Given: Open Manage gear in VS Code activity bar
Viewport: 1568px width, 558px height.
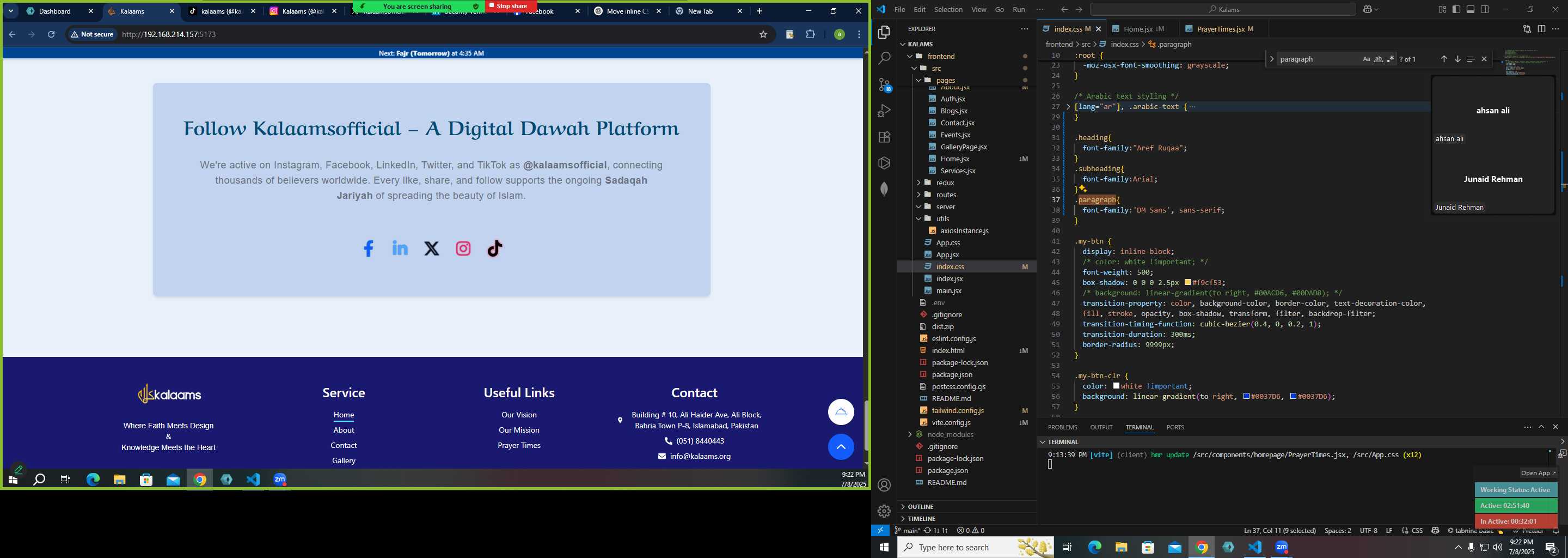Looking at the screenshot, I should (884, 511).
